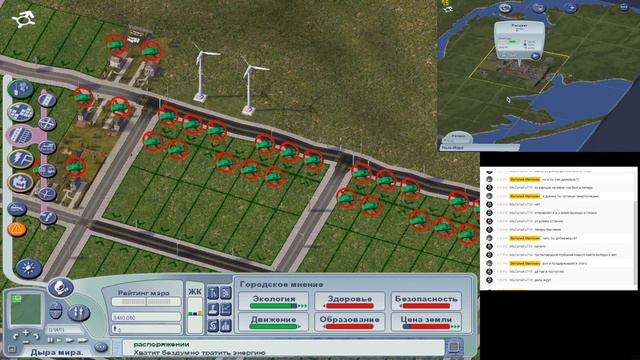Screen dimensions: 640x360
Task: Click the Цена земли opinion meter
Action: [x=426, y=322]
